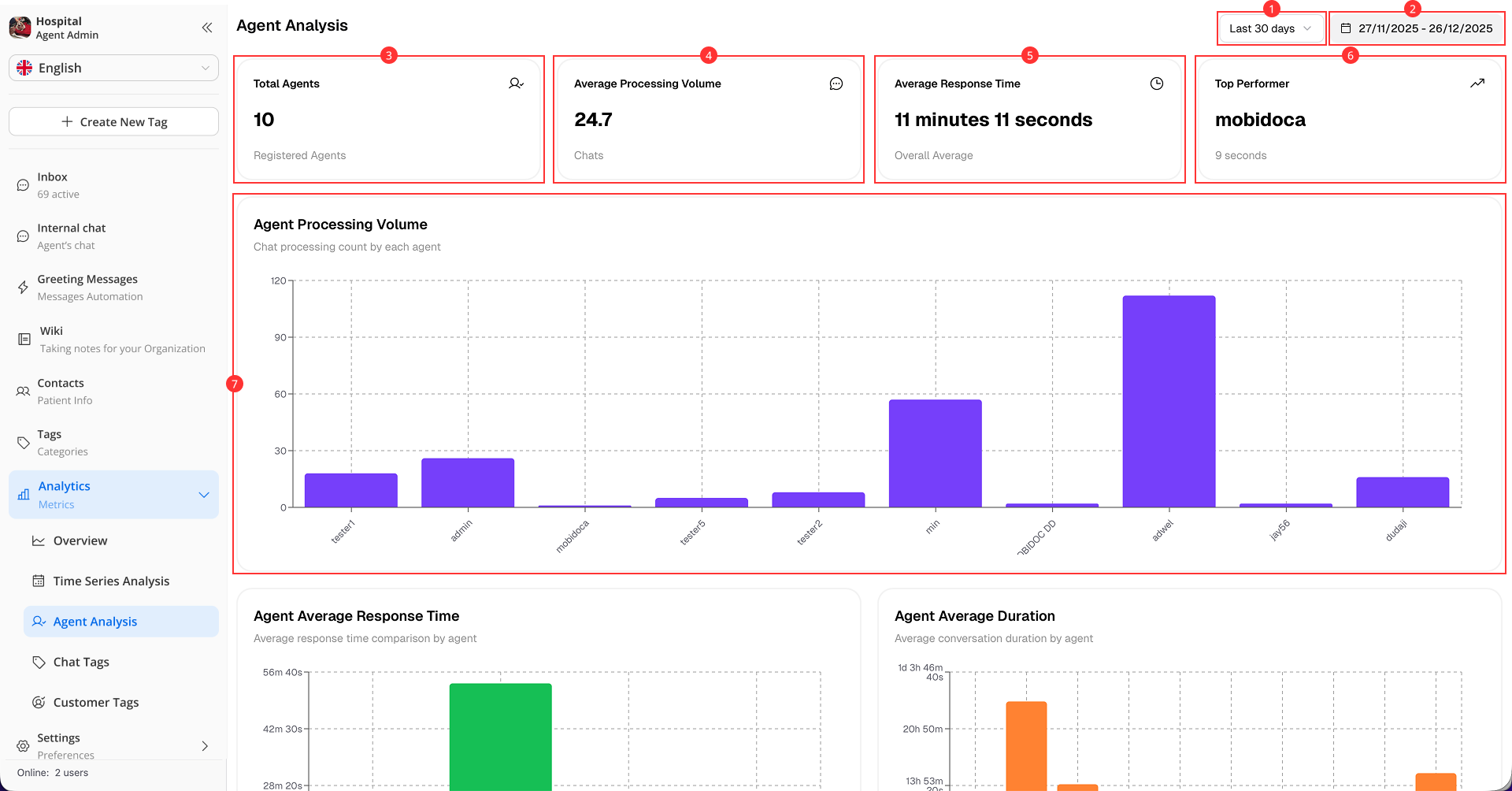1512x791 pixels.
Task: Click the adwel purple bar in chart
Action: click(1169, 402)
